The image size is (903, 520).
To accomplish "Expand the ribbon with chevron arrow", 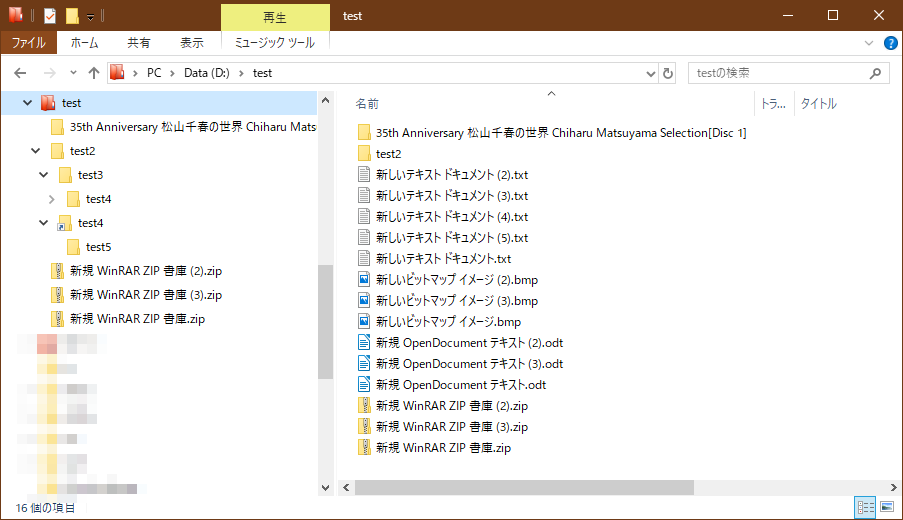I will 869,43.
